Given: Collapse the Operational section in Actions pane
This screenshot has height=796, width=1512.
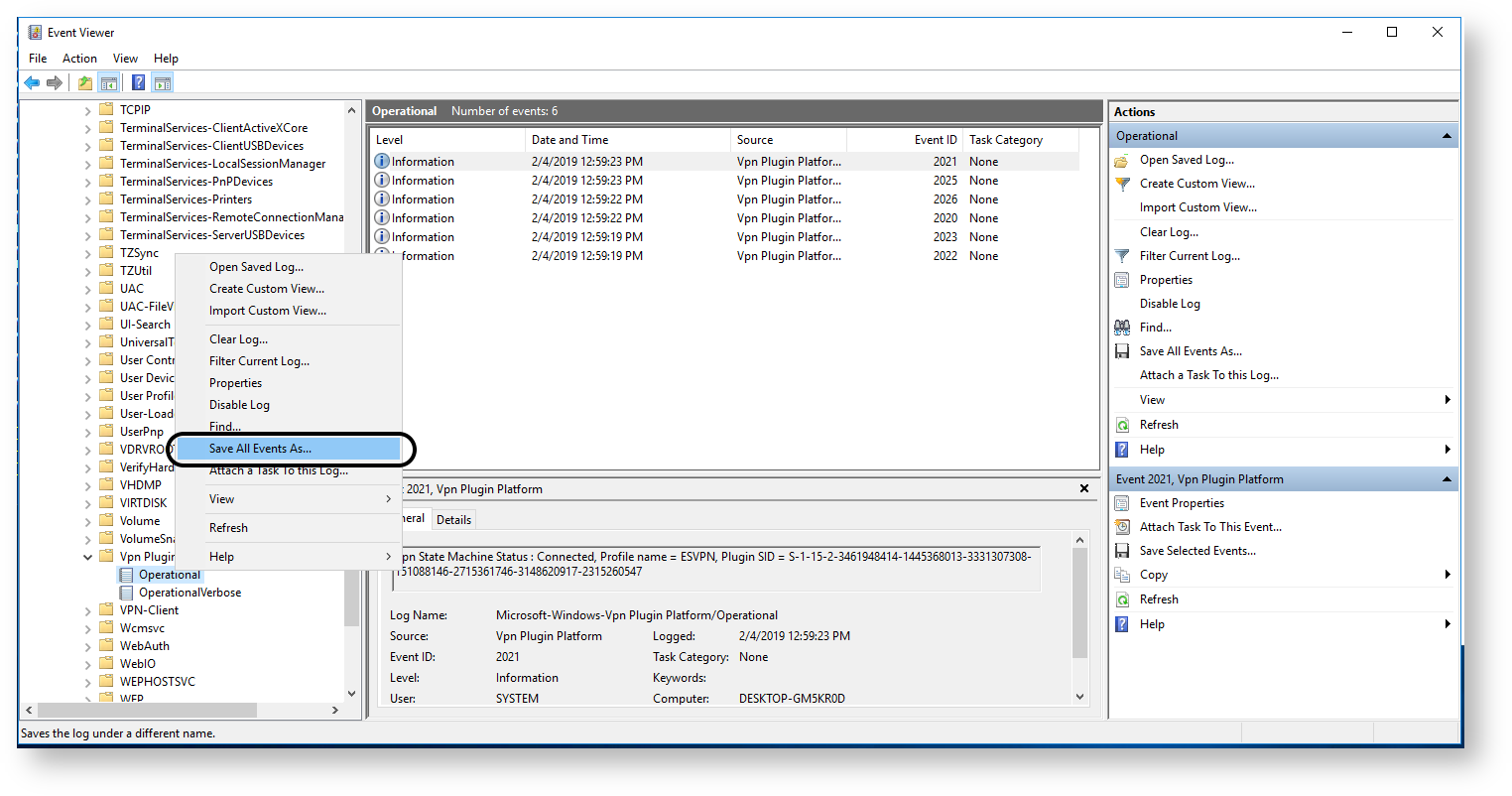Looking at the screenshot, I should [x=1447, y=135].
